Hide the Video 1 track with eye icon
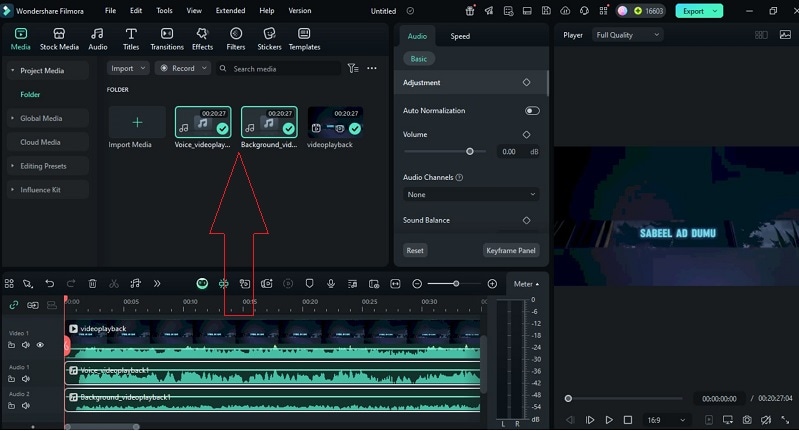799x431 pixels. tap(40, 345)
